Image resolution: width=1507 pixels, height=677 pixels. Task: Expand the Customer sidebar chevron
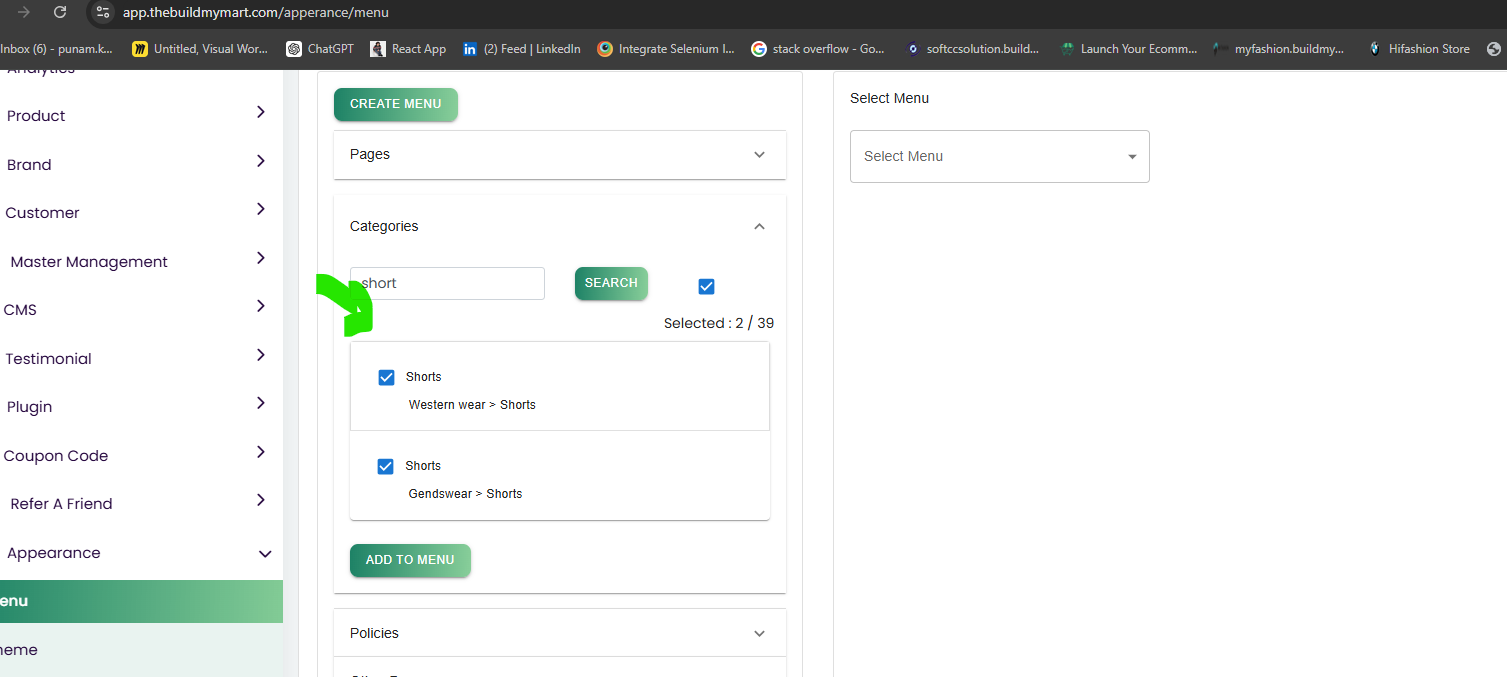[260, 209]
